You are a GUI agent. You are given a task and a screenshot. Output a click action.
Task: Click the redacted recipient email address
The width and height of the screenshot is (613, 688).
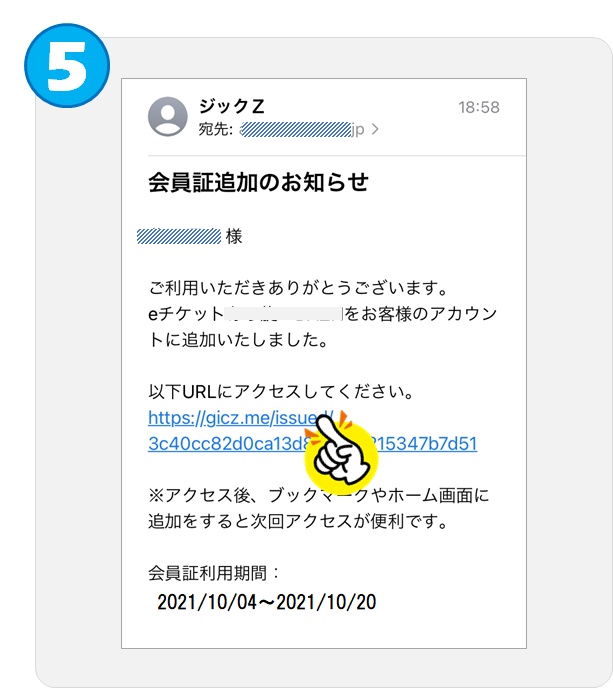click(x=302, y=129)
